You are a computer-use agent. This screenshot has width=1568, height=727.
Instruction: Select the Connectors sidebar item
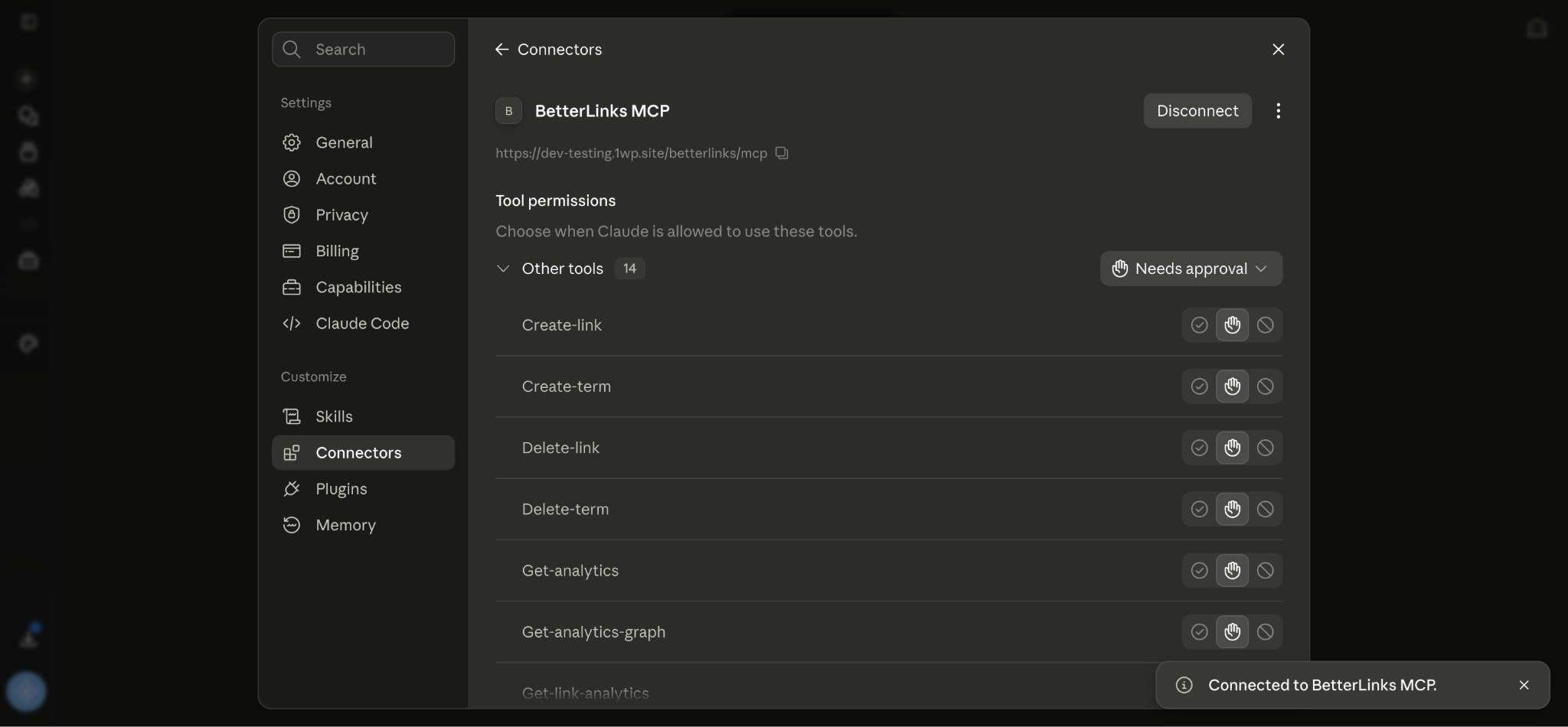[x=363, y=452]
